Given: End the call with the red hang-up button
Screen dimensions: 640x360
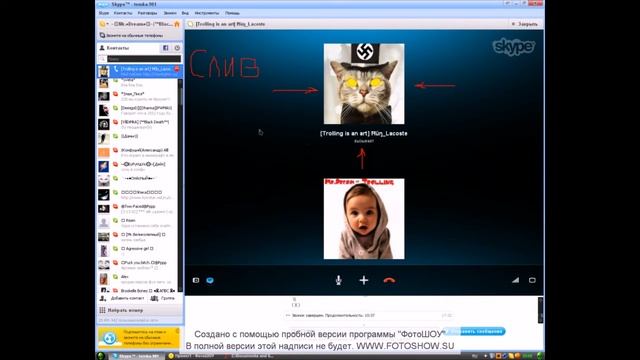Looking at the screenshot, I should (x=389, y=280).
